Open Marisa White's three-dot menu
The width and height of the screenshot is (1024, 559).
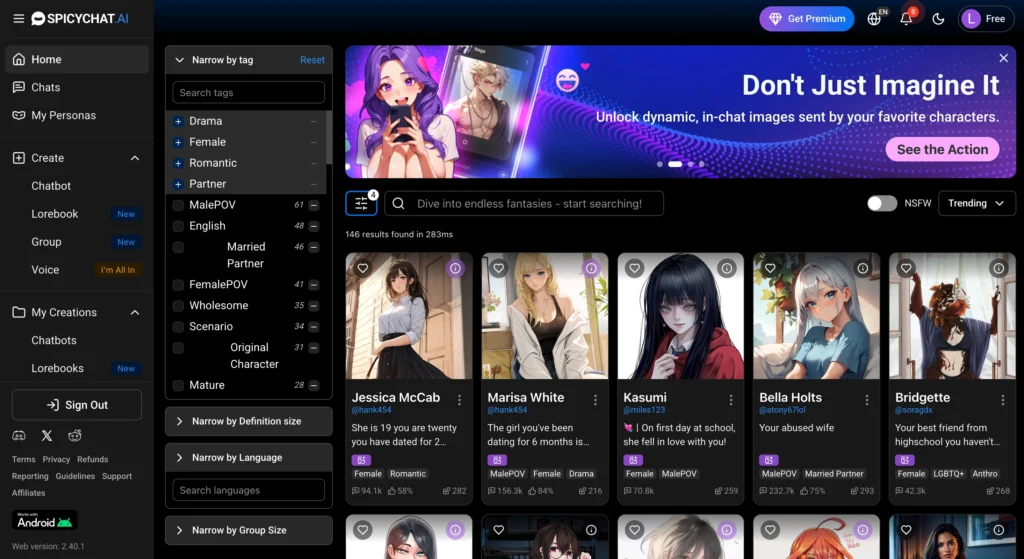(596, 400)
